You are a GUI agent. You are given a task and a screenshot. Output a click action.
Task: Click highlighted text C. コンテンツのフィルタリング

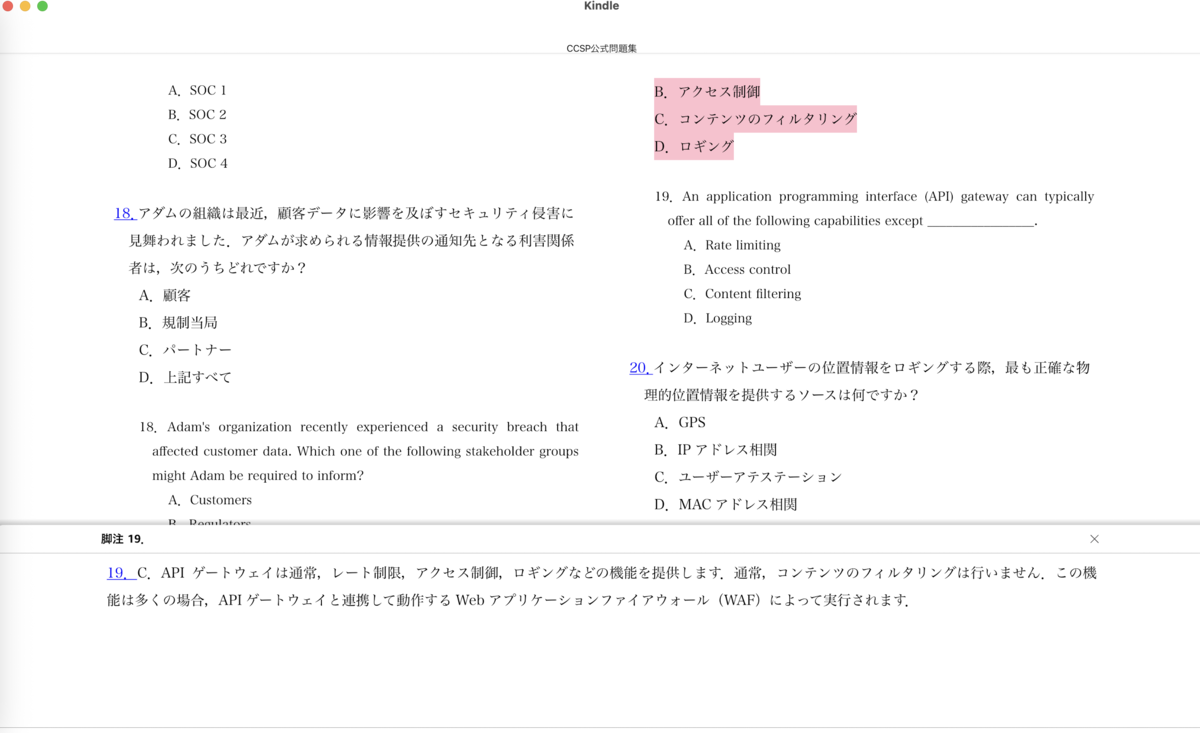pyautogui.click(x=756, y=119)
